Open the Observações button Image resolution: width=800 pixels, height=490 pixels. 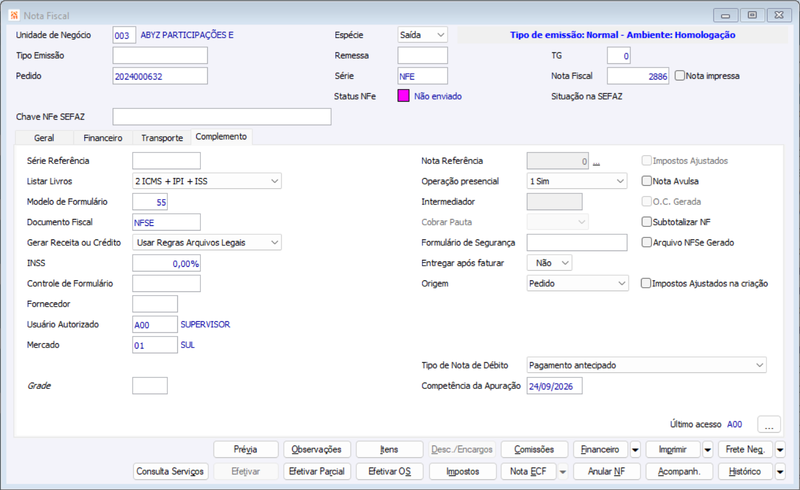pos(317,450)
